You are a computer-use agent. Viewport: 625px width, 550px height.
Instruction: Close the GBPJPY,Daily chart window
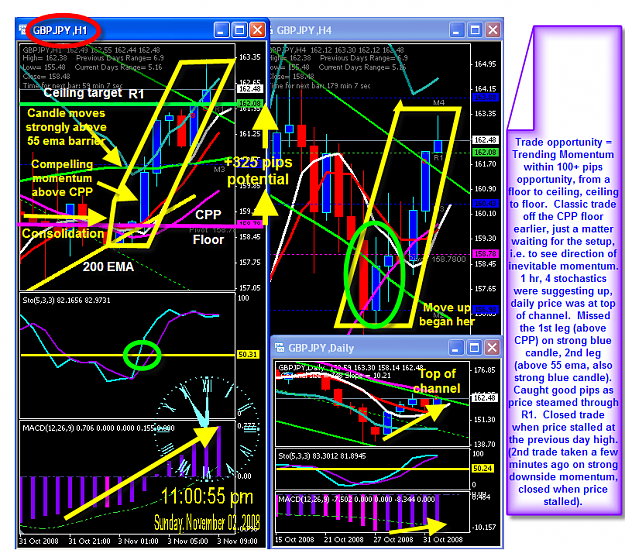[492, 348]
